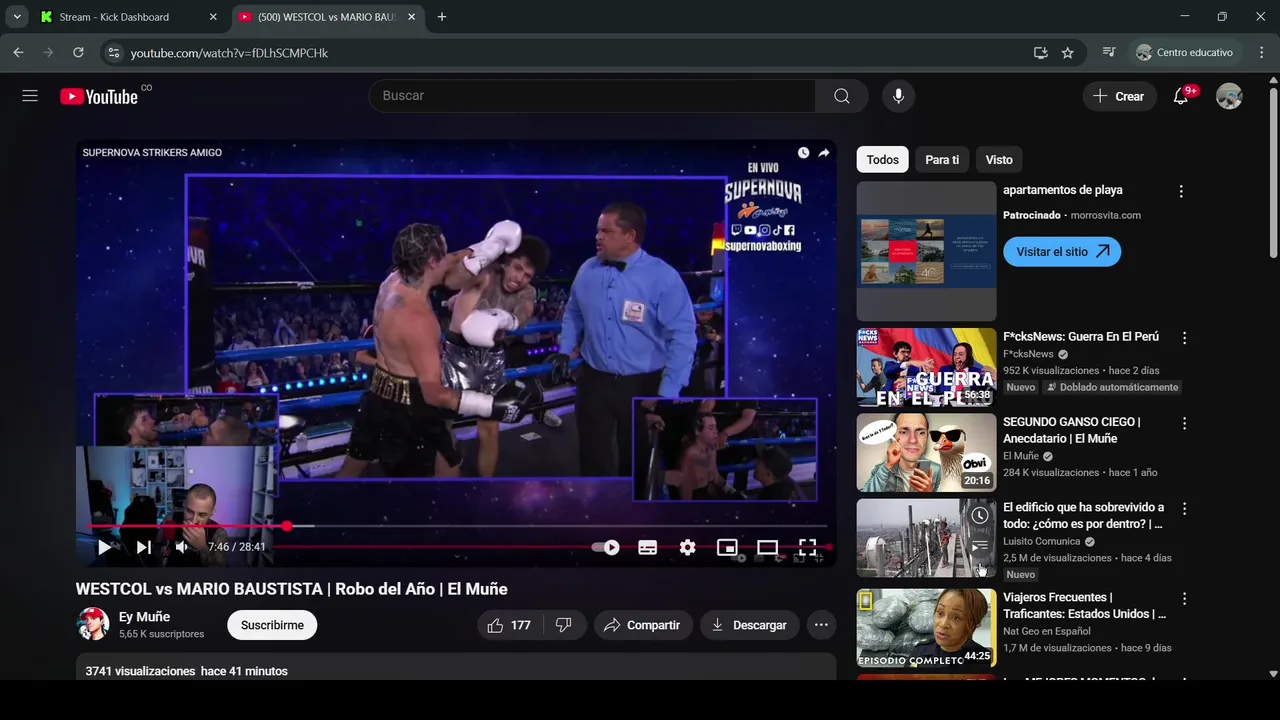Dislike the video with thumbs down

(563, 625)
